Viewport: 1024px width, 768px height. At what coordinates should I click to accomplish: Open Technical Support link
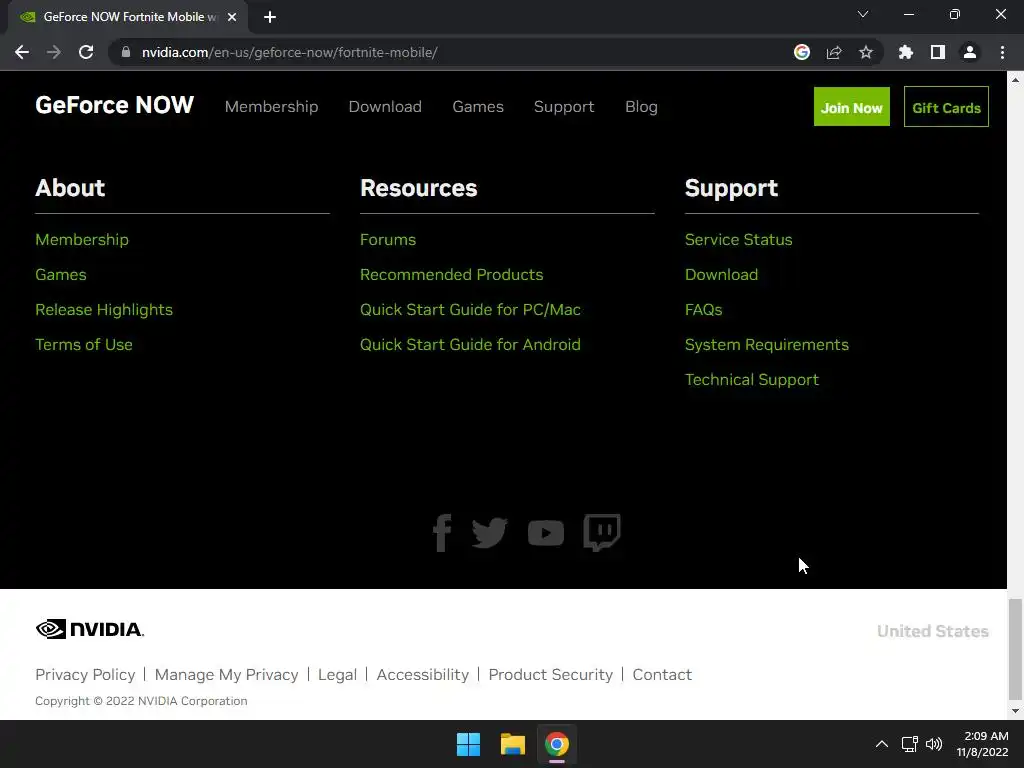(x=752, y=380)
